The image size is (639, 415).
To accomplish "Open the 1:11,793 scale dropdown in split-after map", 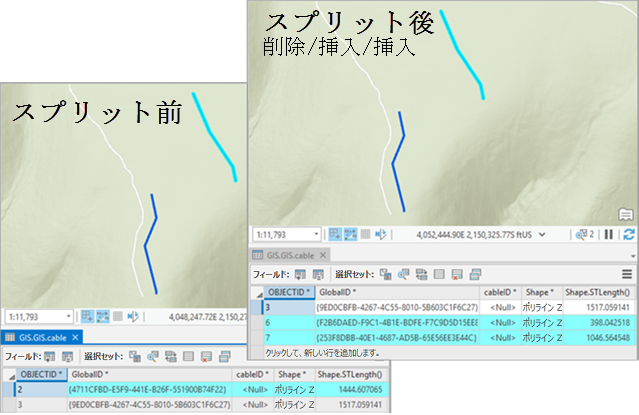I will click(x=317, y=234).
